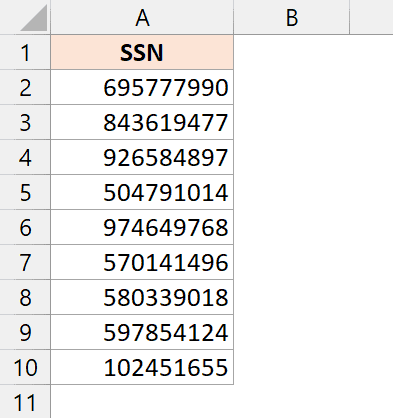
Task: Pick the cell showing 570141496
Action: (x=142, y=262)
